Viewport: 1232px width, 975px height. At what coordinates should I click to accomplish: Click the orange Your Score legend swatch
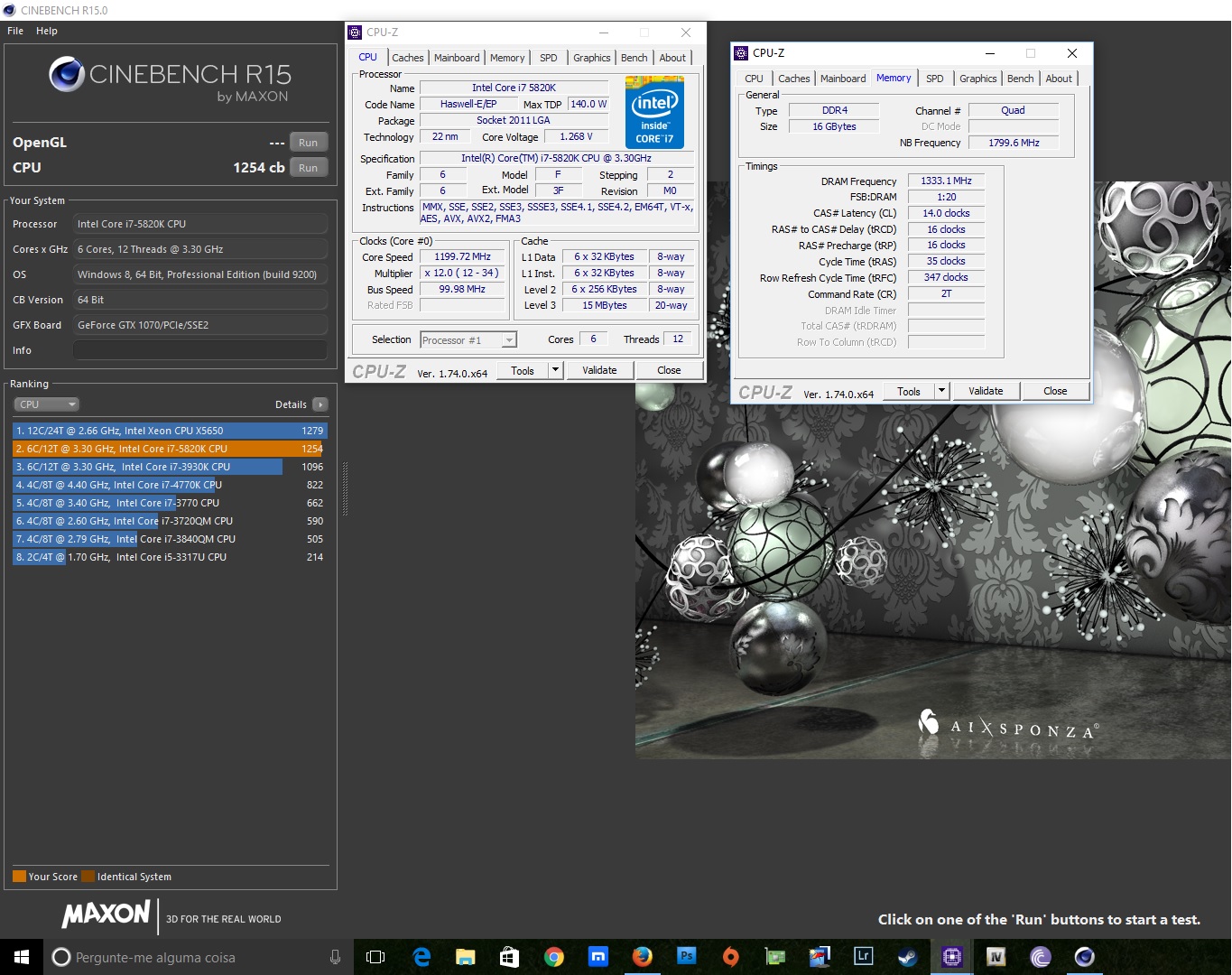tap(19, 877)
